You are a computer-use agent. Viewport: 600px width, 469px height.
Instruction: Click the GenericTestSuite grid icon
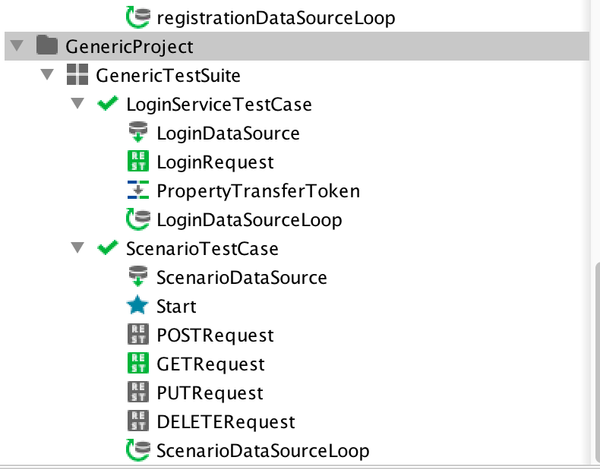[76, 75]
